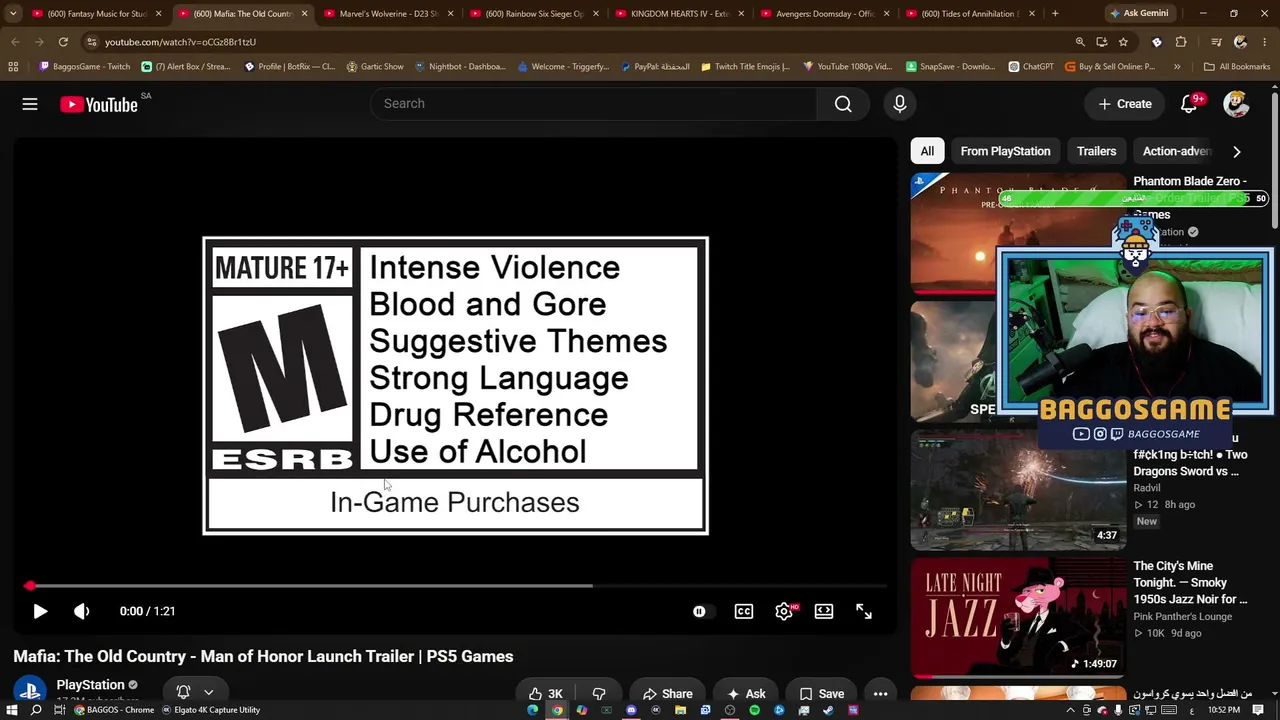Open the Late Night Jazz video thumbnail
This screenshot has width=1280, height=720.
1017,618
